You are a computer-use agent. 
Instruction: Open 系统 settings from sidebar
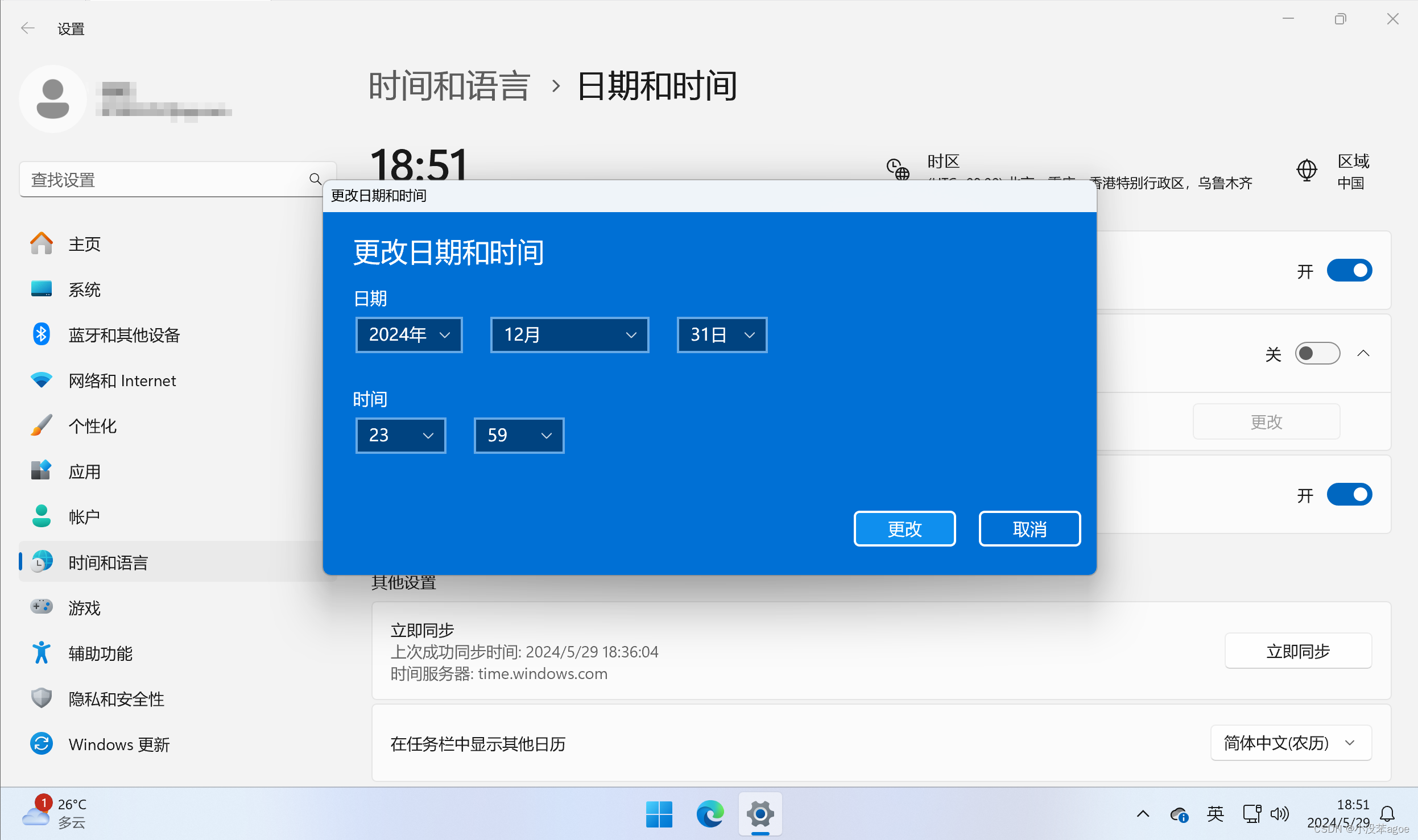coord(84,289)
